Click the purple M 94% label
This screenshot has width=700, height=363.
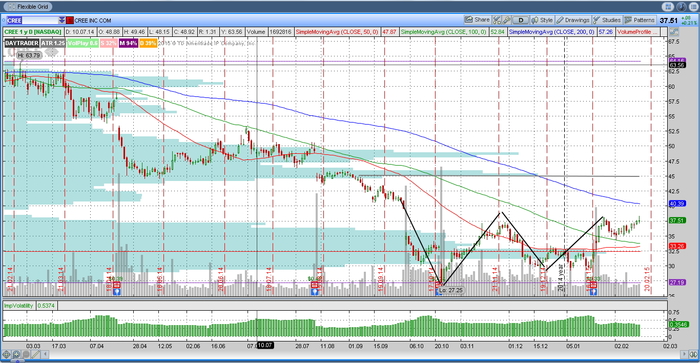(129, 43)
